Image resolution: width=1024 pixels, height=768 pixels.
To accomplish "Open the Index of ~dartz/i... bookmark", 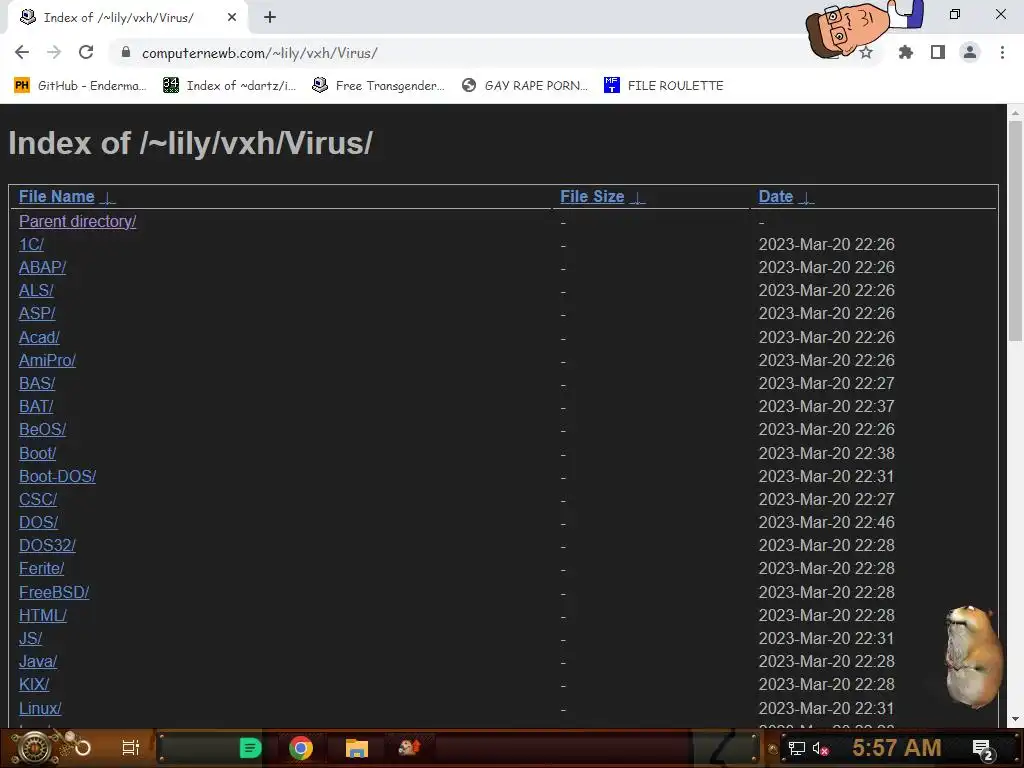I will pos(229,86).
